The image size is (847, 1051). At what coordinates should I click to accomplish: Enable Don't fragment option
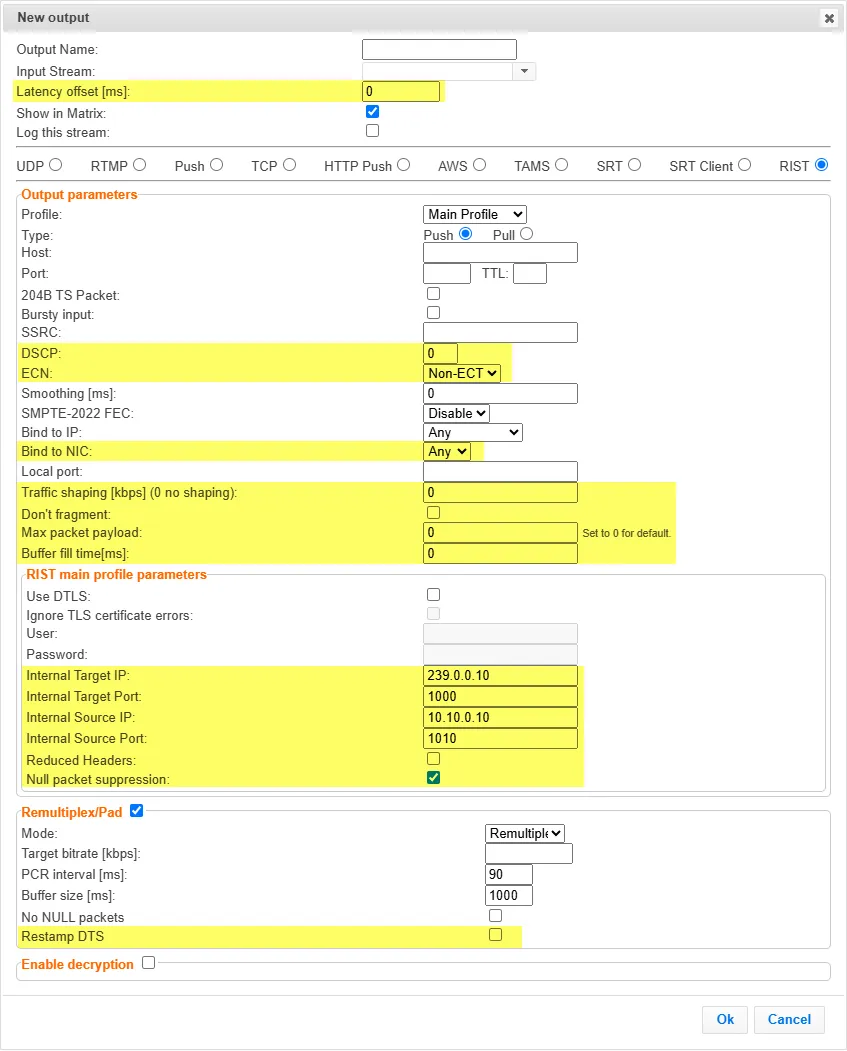coord(434,513)
